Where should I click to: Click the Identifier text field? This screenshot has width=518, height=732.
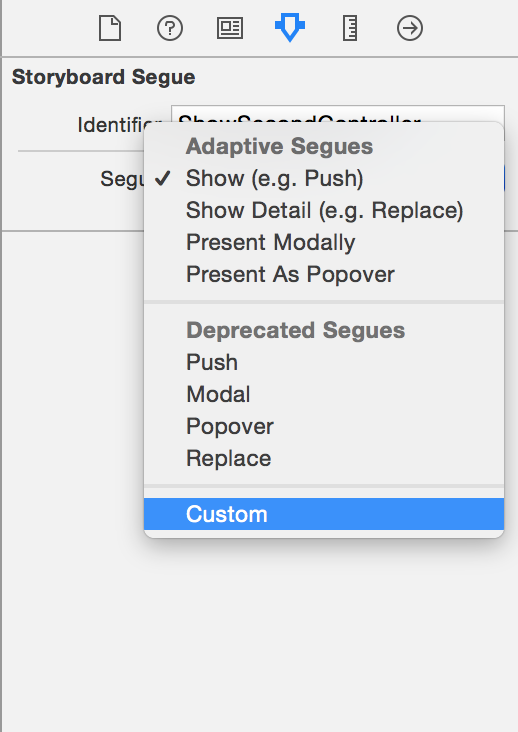pos(338,114)
